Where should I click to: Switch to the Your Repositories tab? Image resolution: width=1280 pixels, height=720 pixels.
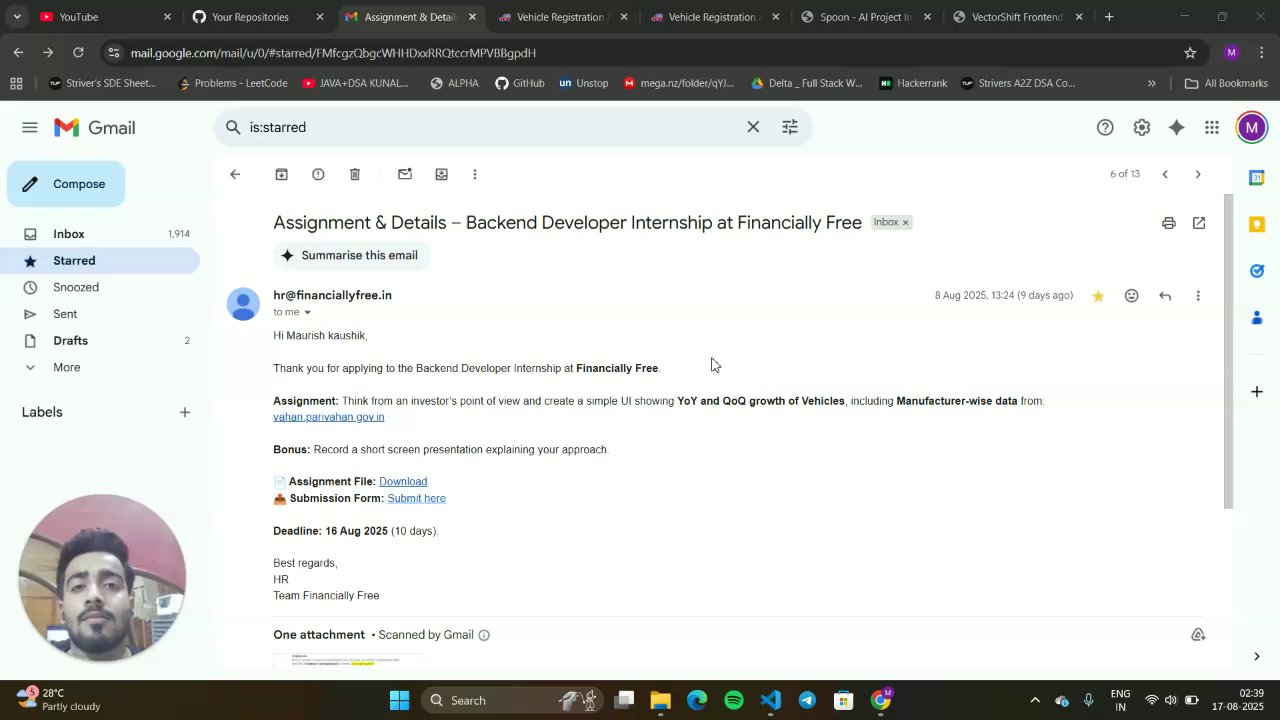click(258, 17)
